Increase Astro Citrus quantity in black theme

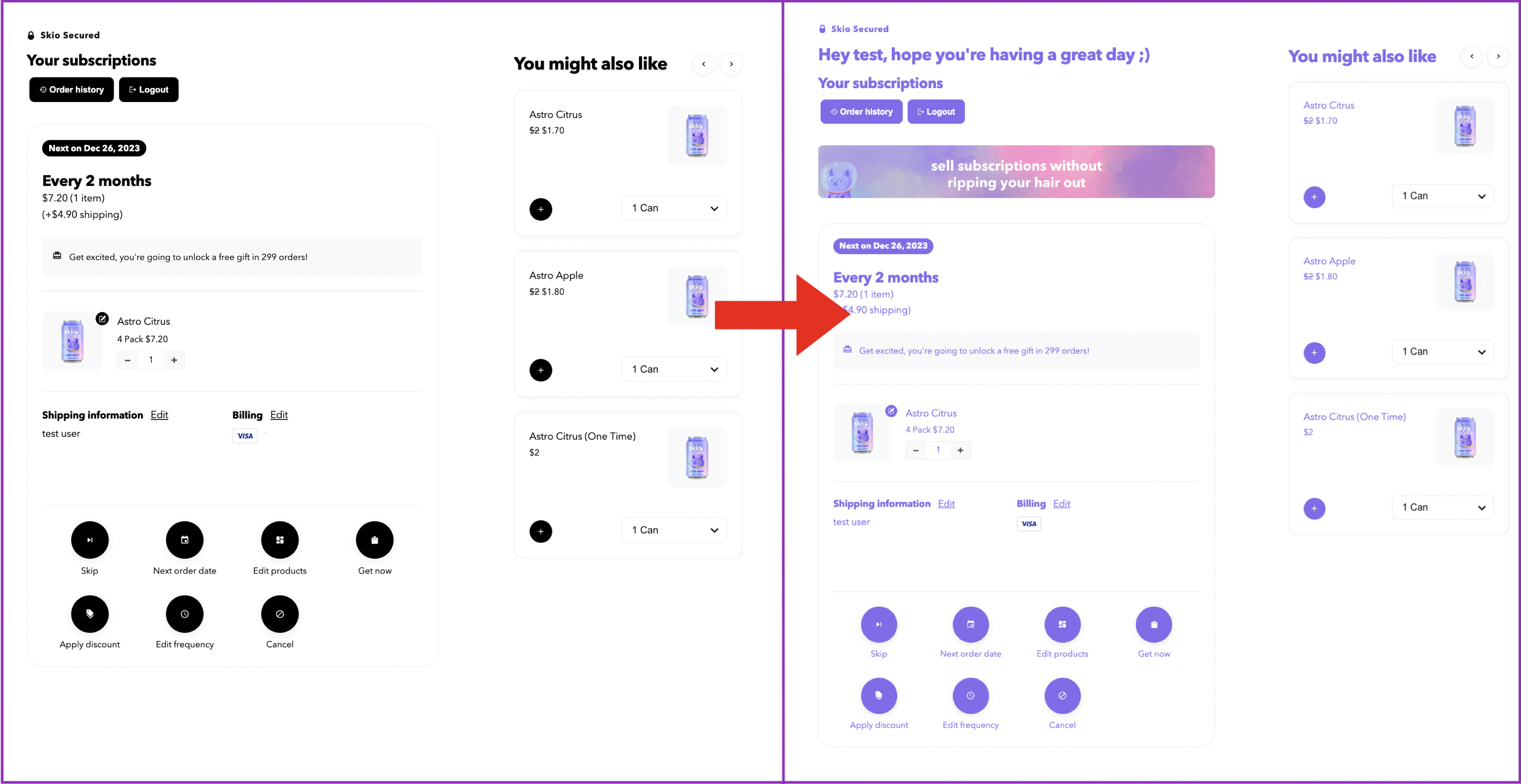click(174, 360)
